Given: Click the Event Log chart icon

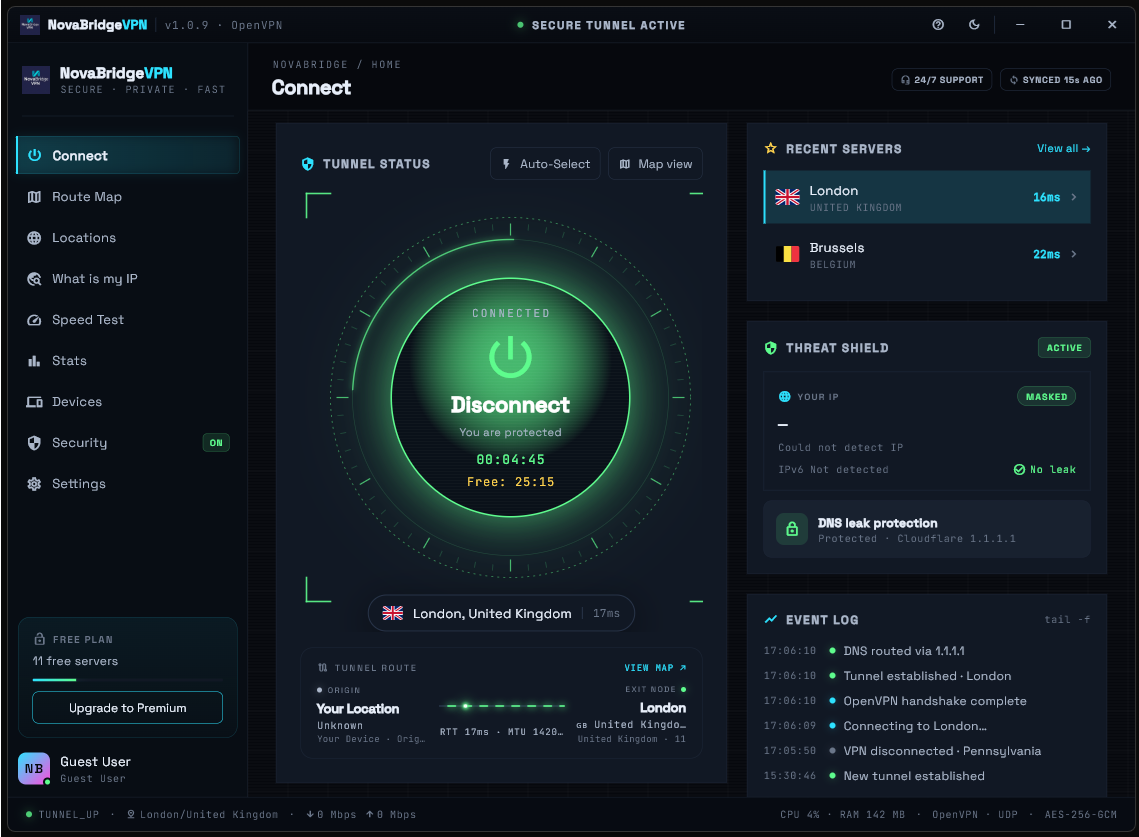Looking at the screenshot, I should [771, 620].
